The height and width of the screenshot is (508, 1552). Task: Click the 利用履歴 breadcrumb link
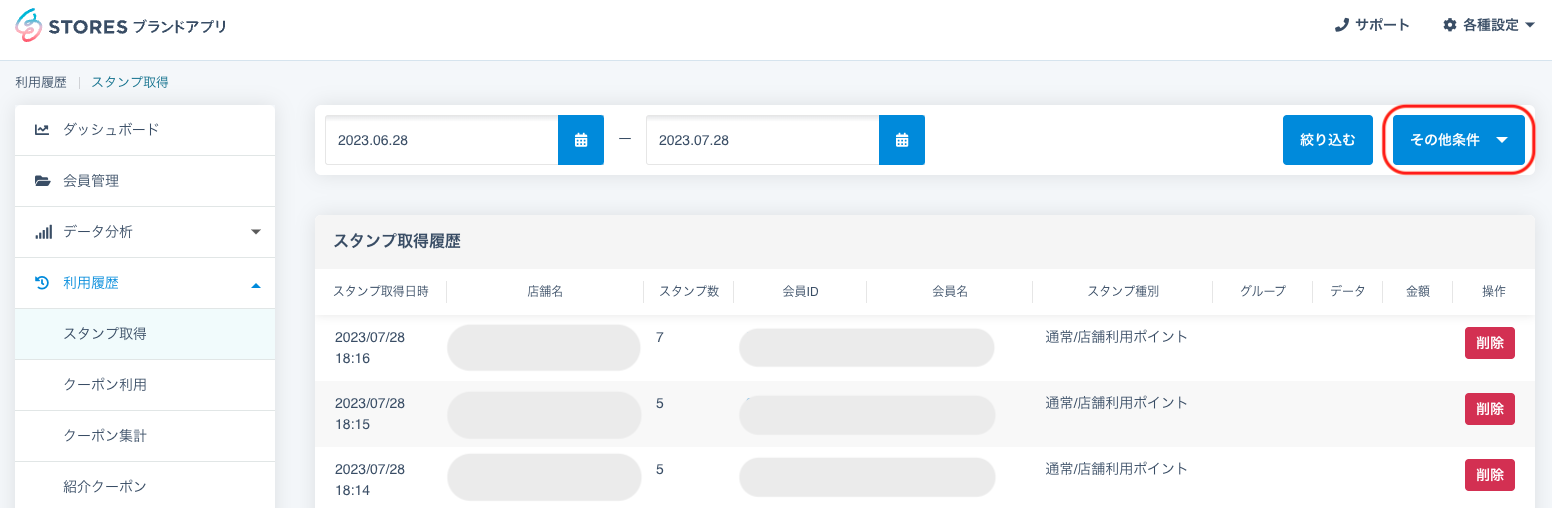point(41,82)
